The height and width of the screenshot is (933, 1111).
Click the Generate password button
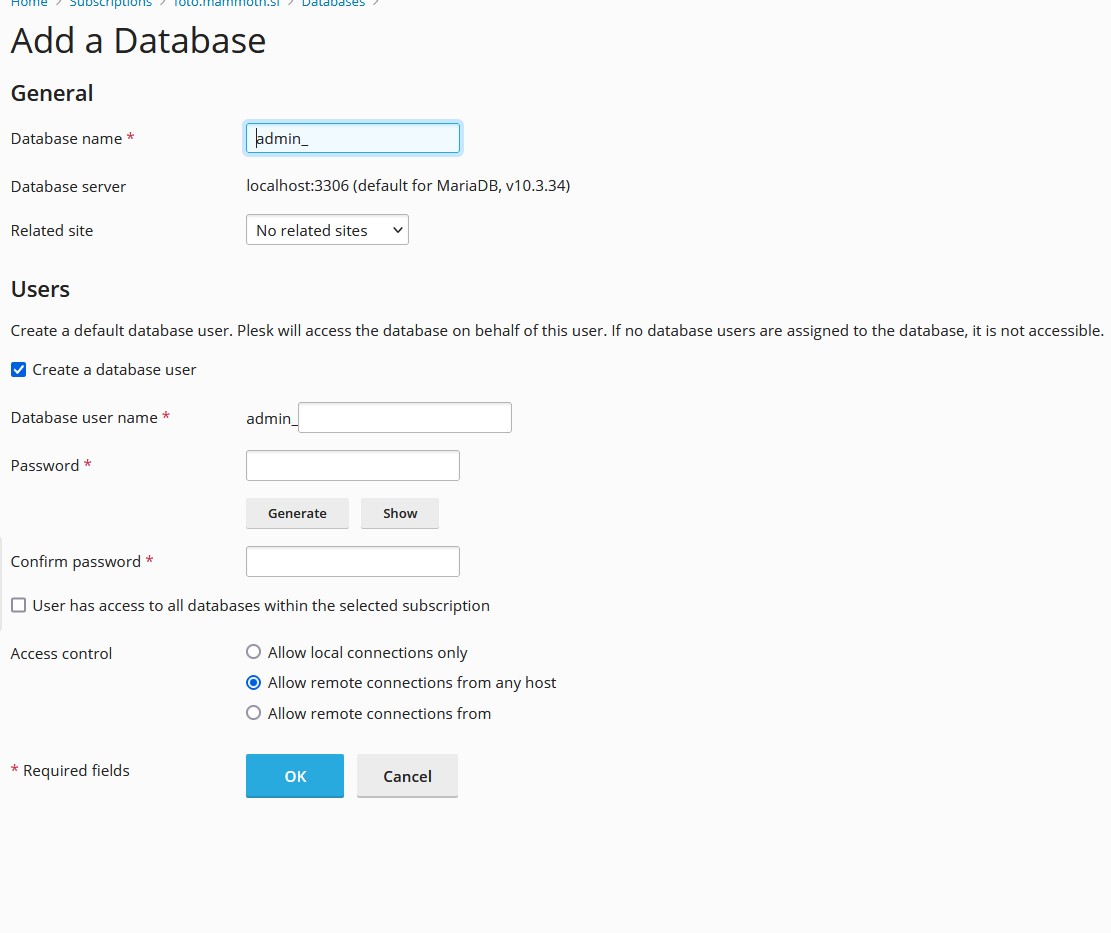coord(298,514)
